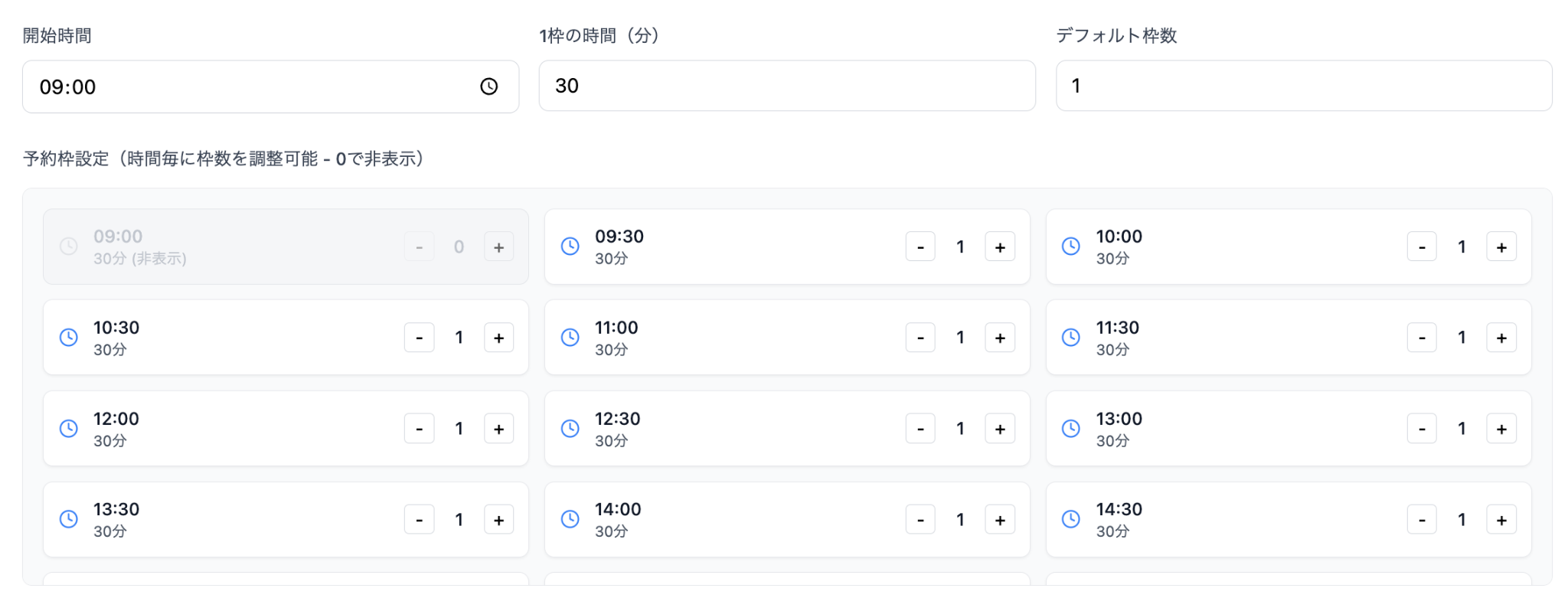Increase slot count for hidden 09:00 slot
The image size is (1568, 598).
click(498, 247)
